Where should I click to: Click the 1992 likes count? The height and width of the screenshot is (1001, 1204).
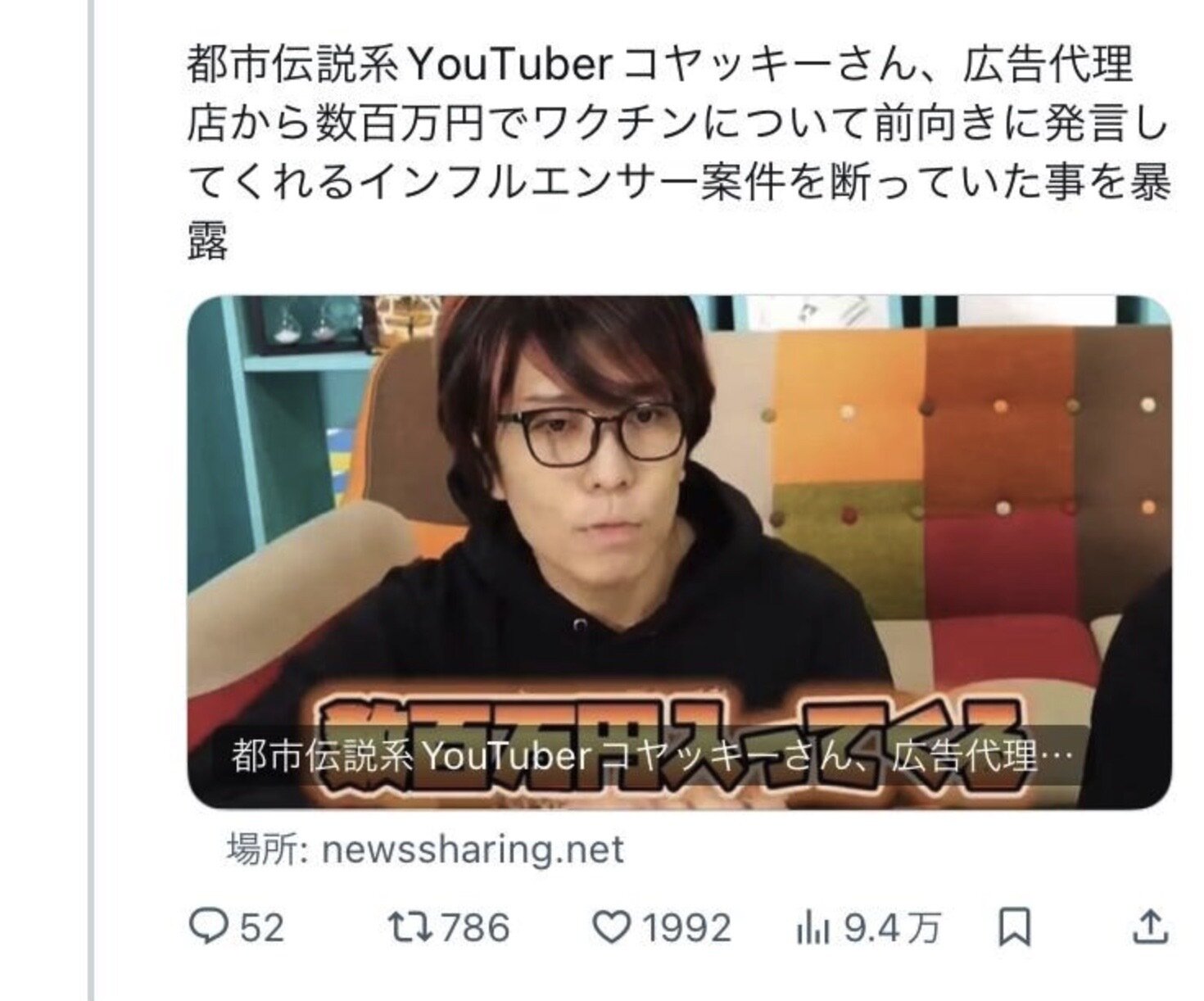click(x=686, y=928)
